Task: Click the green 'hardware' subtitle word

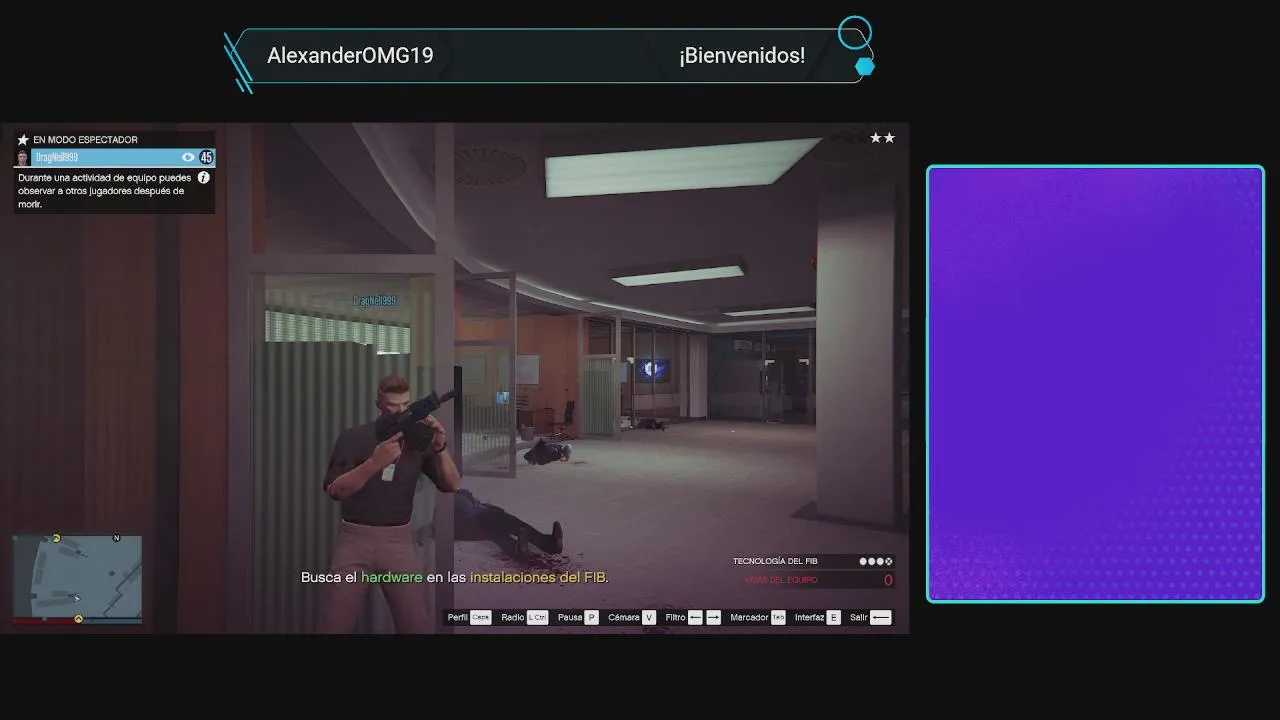Action: [x=392, y=578]
